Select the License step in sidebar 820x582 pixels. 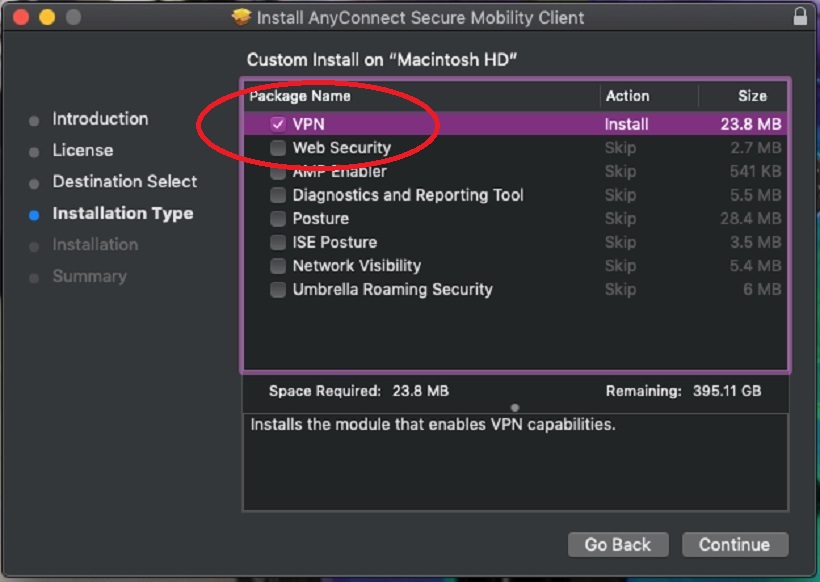[x=83, y=150]
